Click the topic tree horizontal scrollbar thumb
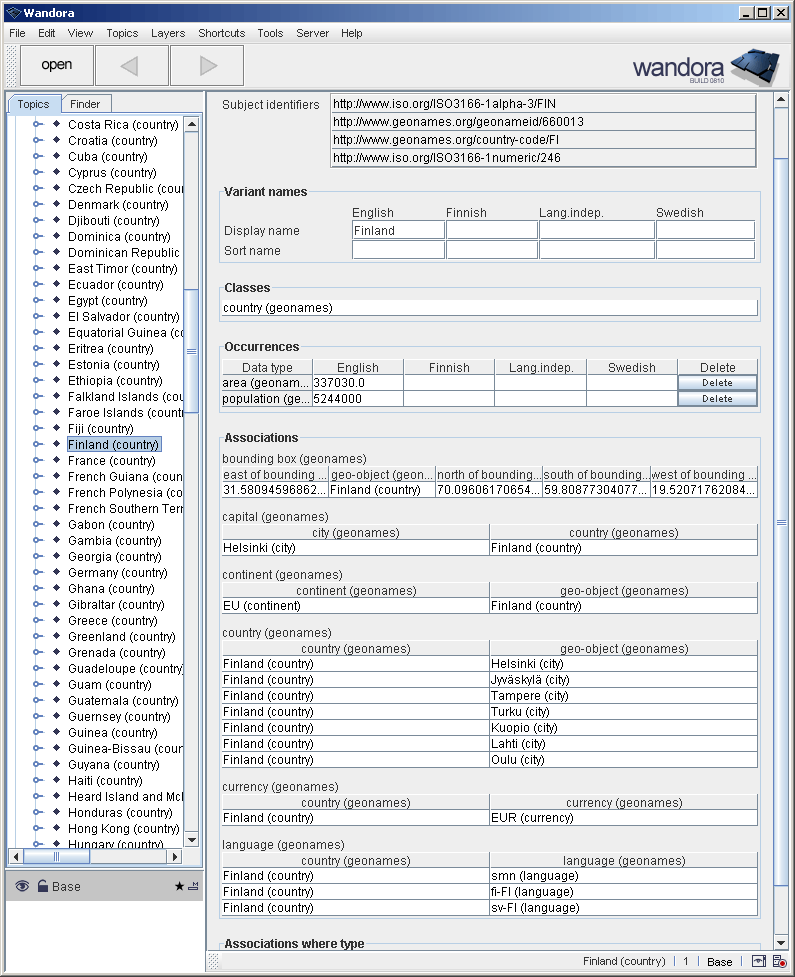 58,857
